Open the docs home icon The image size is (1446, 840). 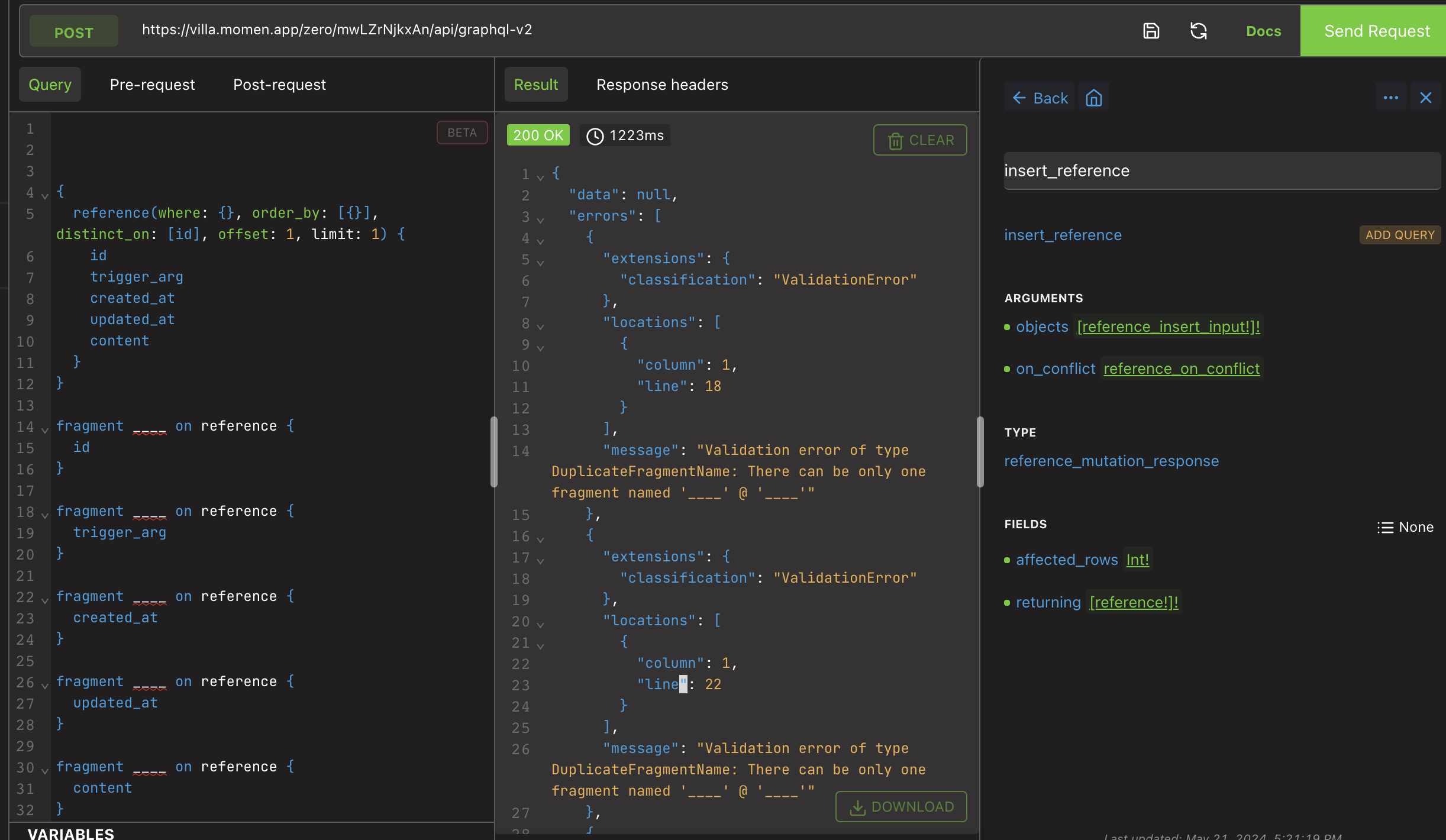pos(1094,98)
